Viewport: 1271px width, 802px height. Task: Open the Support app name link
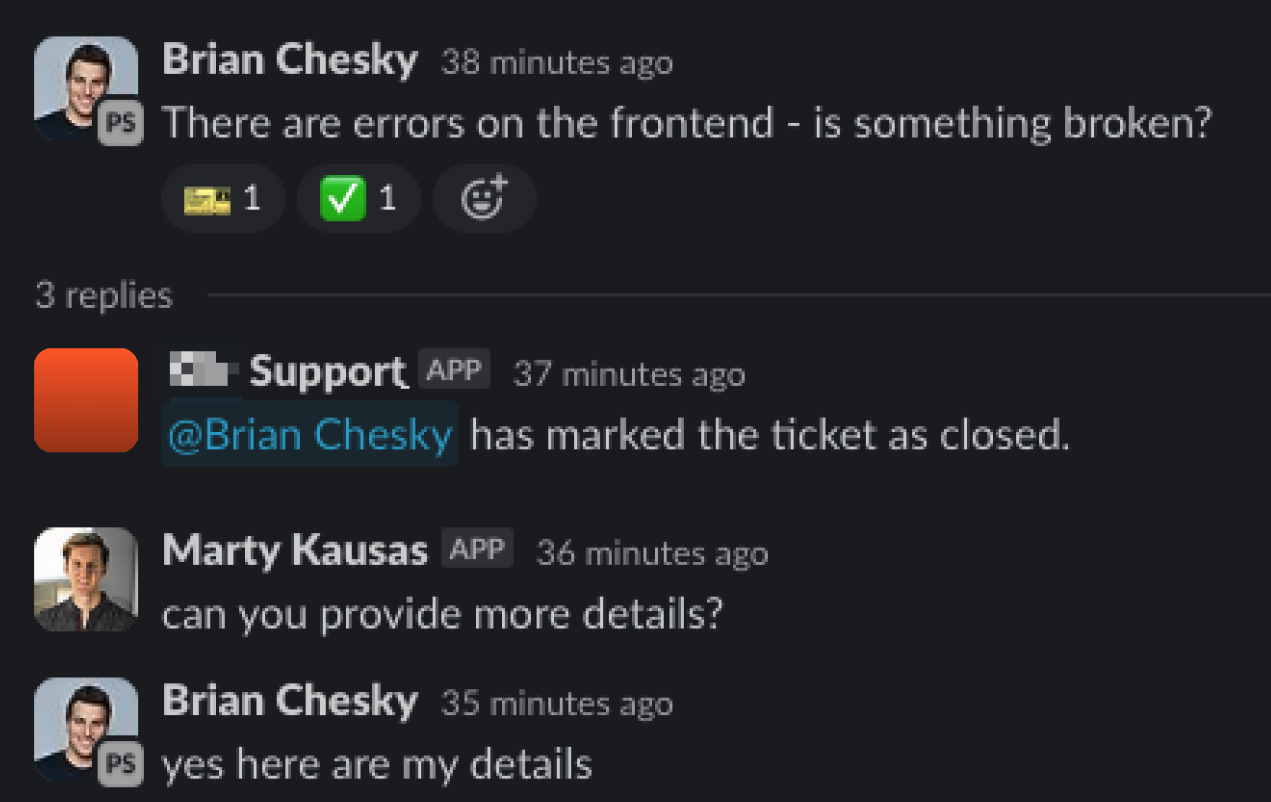coord(327,372)
